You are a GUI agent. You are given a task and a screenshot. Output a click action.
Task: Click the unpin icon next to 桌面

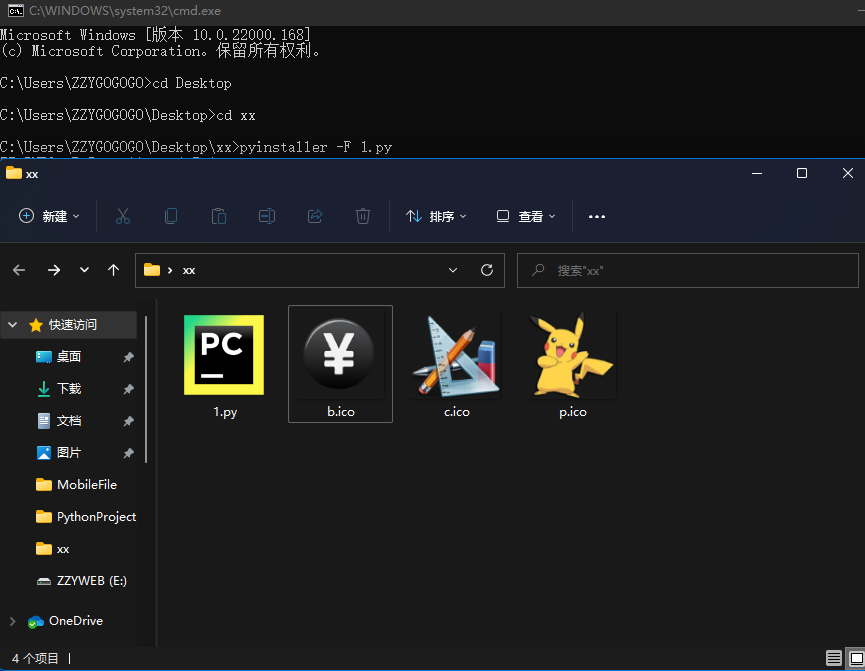(x=129, y=357)
